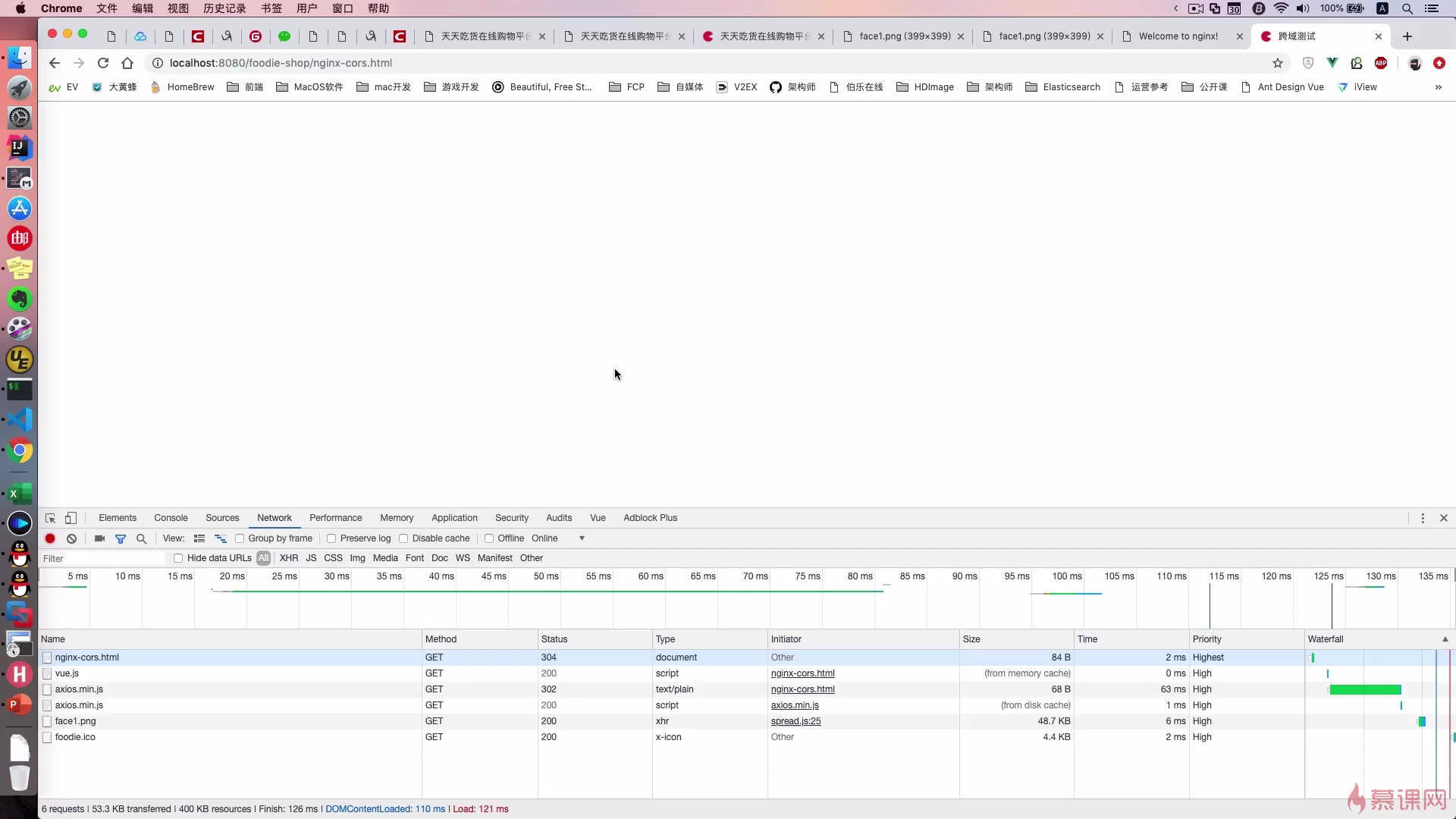Viewport: 1456px width, 819px height.
Task: Bookmark this page with star icon
Action: tap(1278, 63)
